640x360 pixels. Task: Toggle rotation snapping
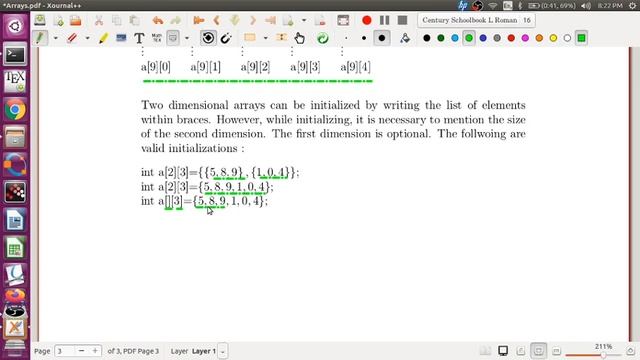pos(208,38)
